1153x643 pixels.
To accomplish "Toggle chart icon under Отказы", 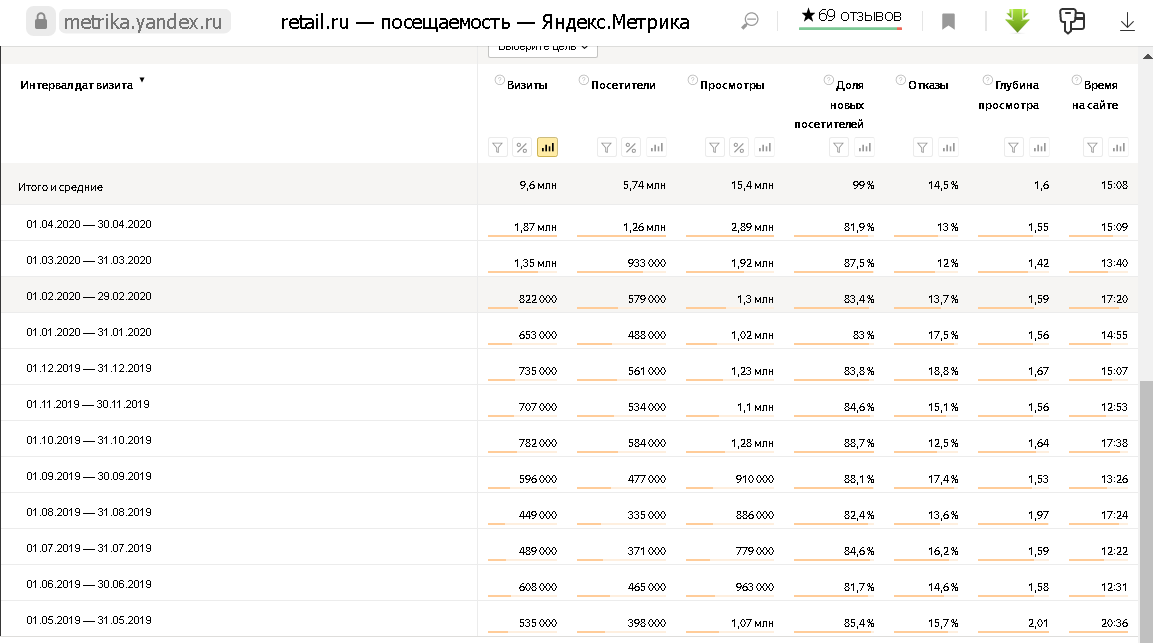I will click(949, 147).
